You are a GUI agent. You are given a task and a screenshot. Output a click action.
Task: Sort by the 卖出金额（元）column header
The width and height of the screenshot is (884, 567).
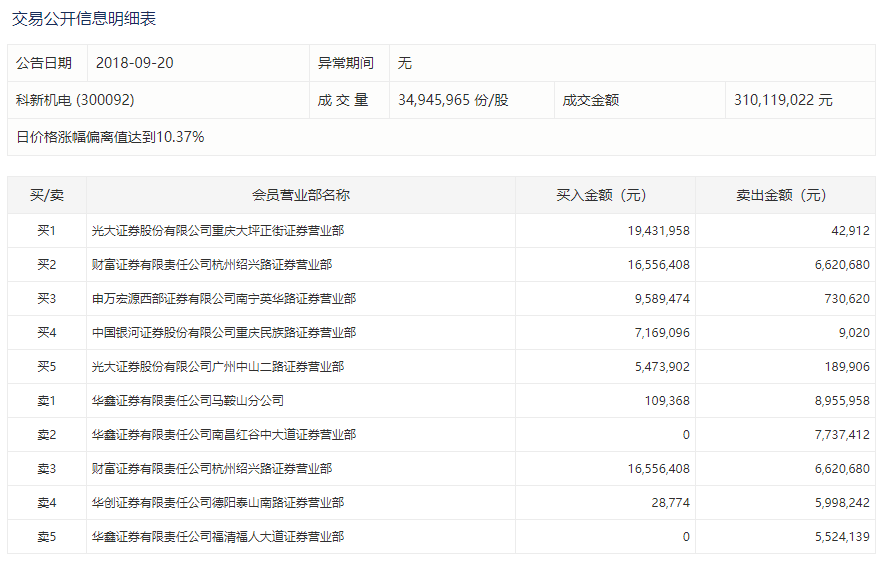(x=784, y=195)
